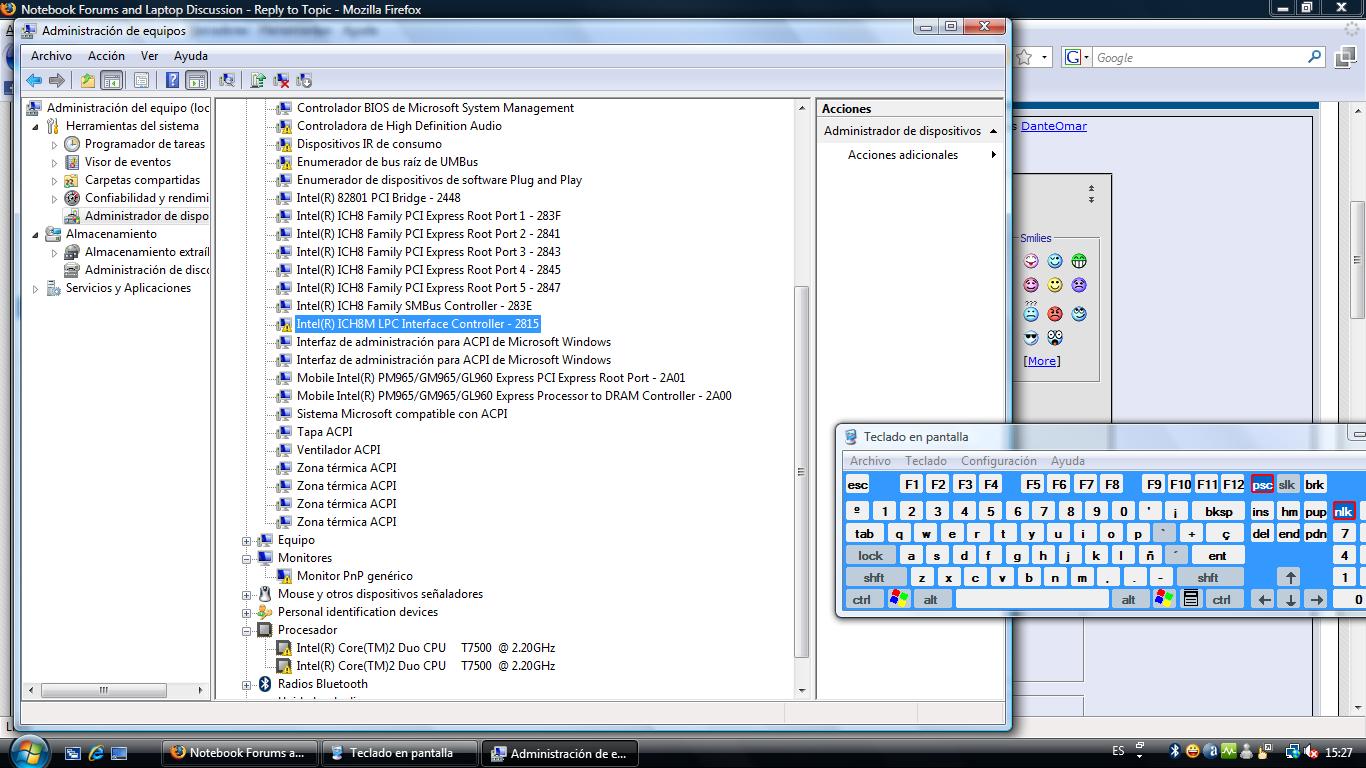Click the application menu key icon
The width and height of the screenshot is (1366, 768).
(1191, 599)
